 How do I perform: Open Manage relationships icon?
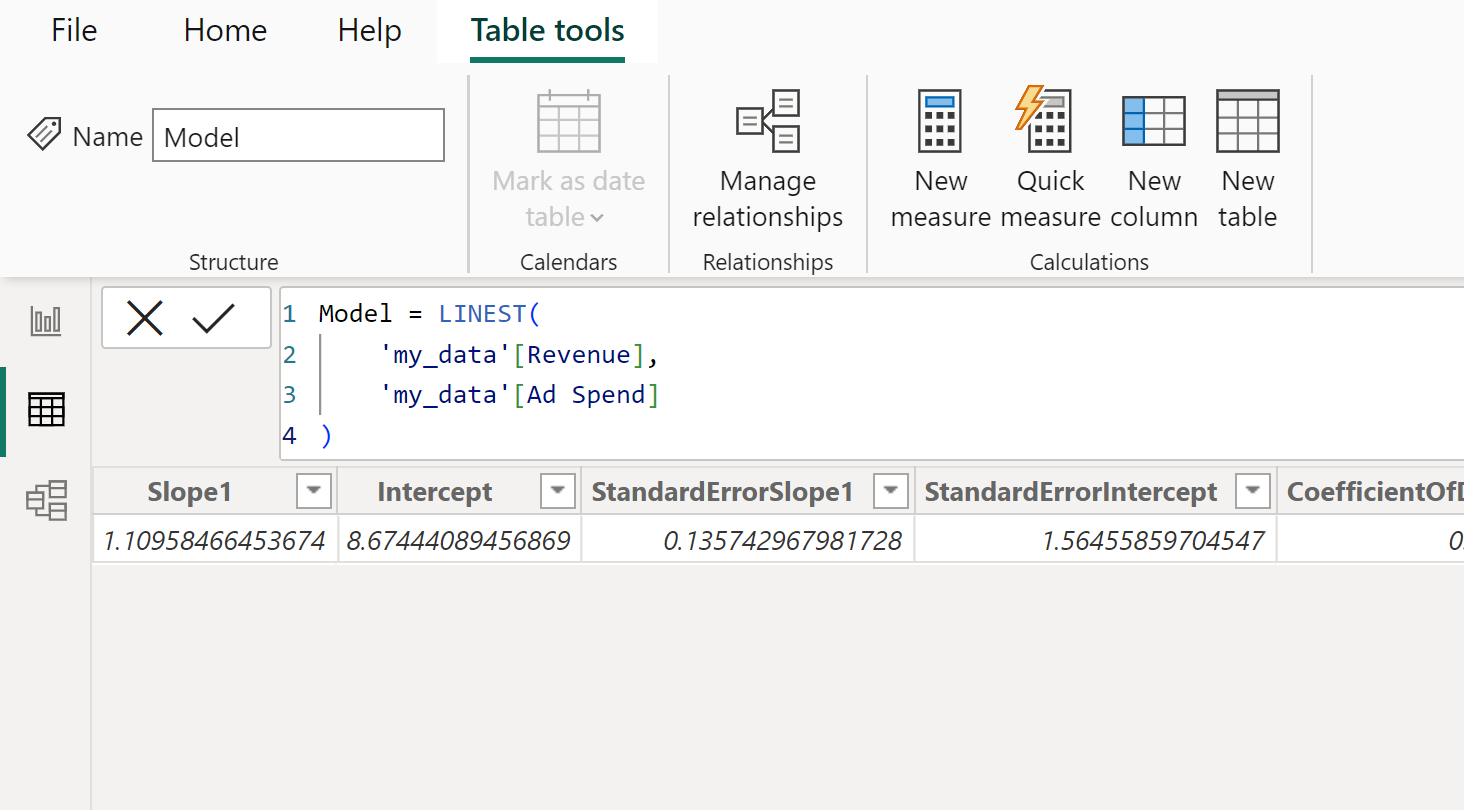point(768,121)
